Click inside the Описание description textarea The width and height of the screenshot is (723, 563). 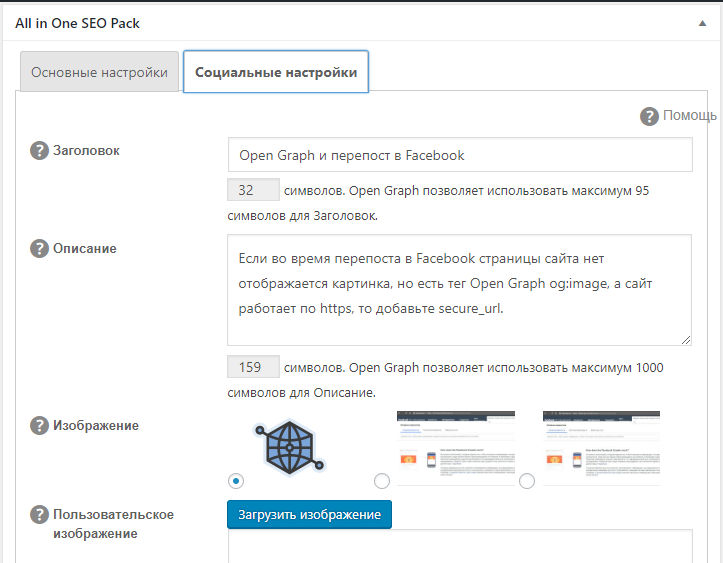(x=459, y=290)
